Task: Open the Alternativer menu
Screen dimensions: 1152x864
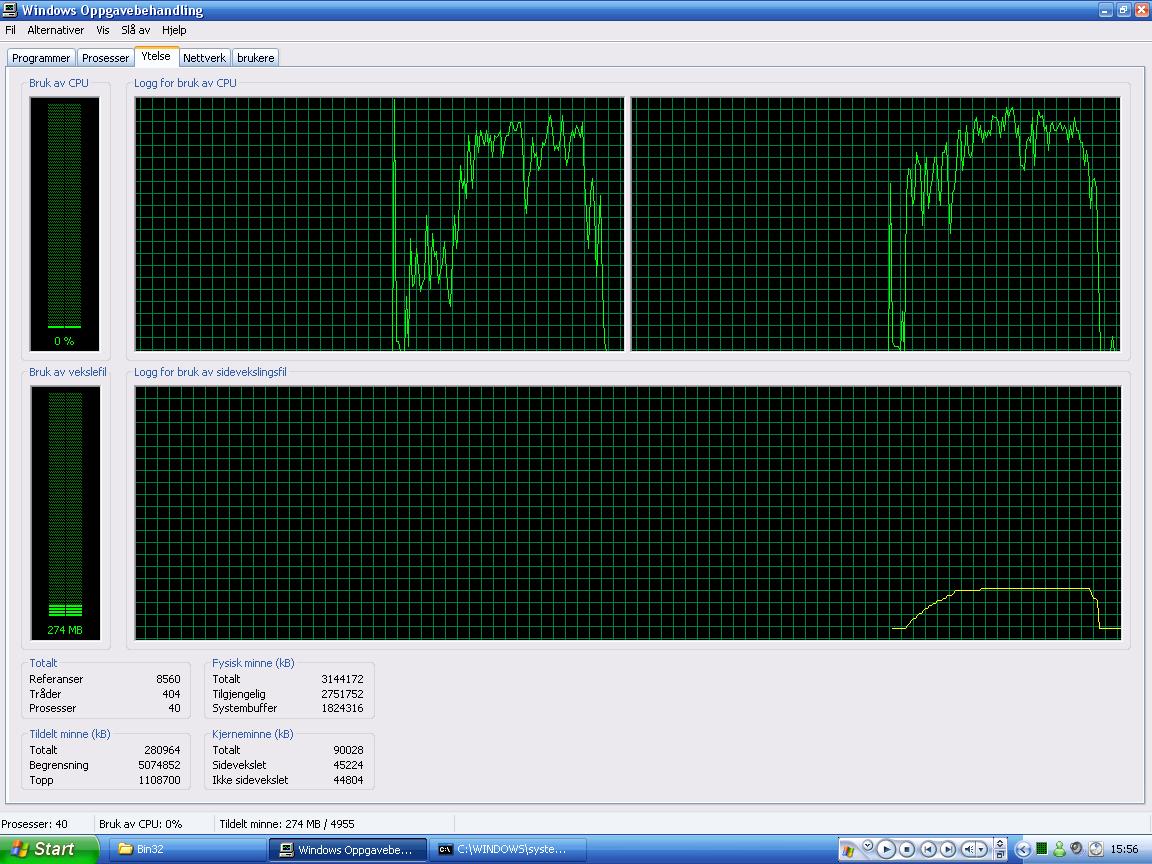Action: click(56, 30)
